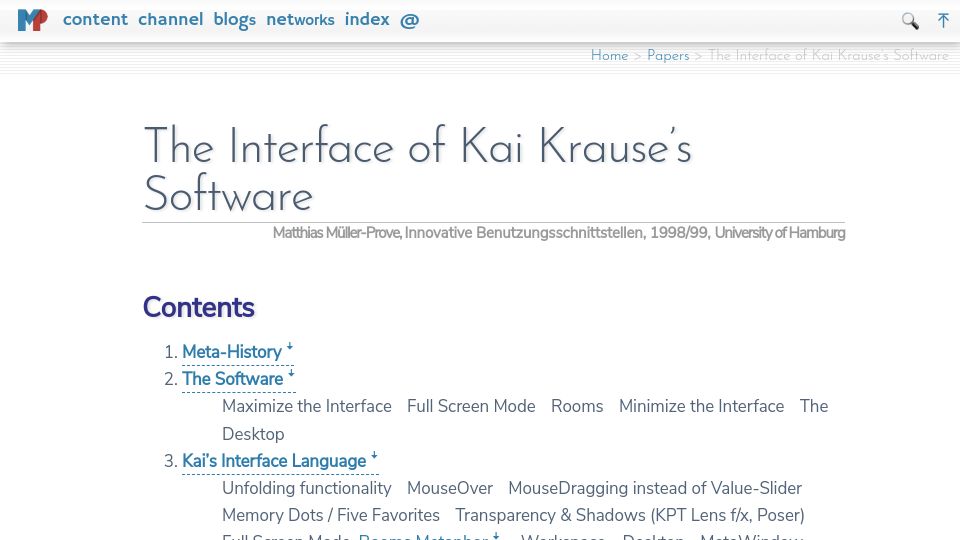Click the Unfolding functionality entry
960x540 pixels.
307,488
